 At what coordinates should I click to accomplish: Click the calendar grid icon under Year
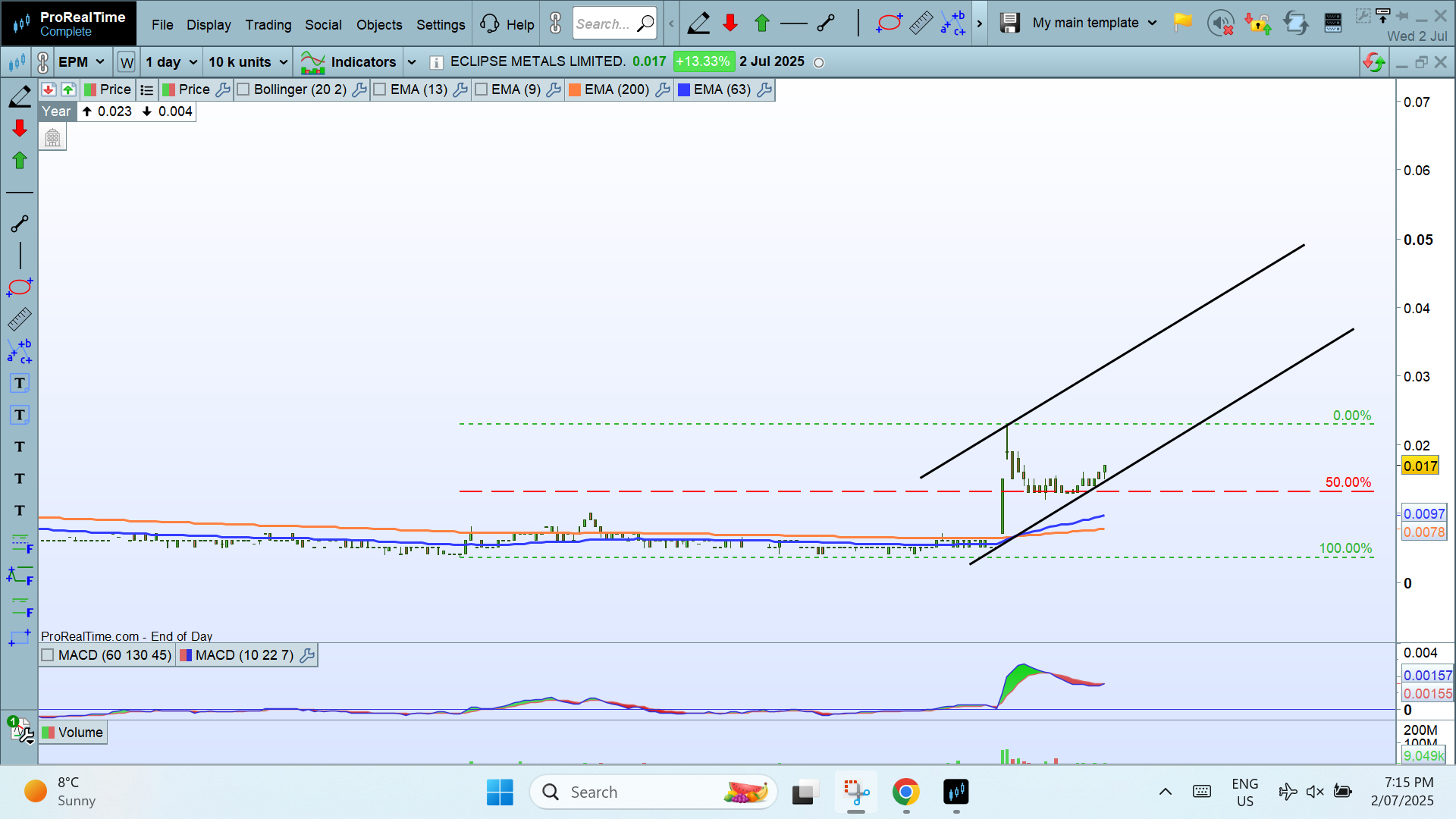[x=52, y=138]
